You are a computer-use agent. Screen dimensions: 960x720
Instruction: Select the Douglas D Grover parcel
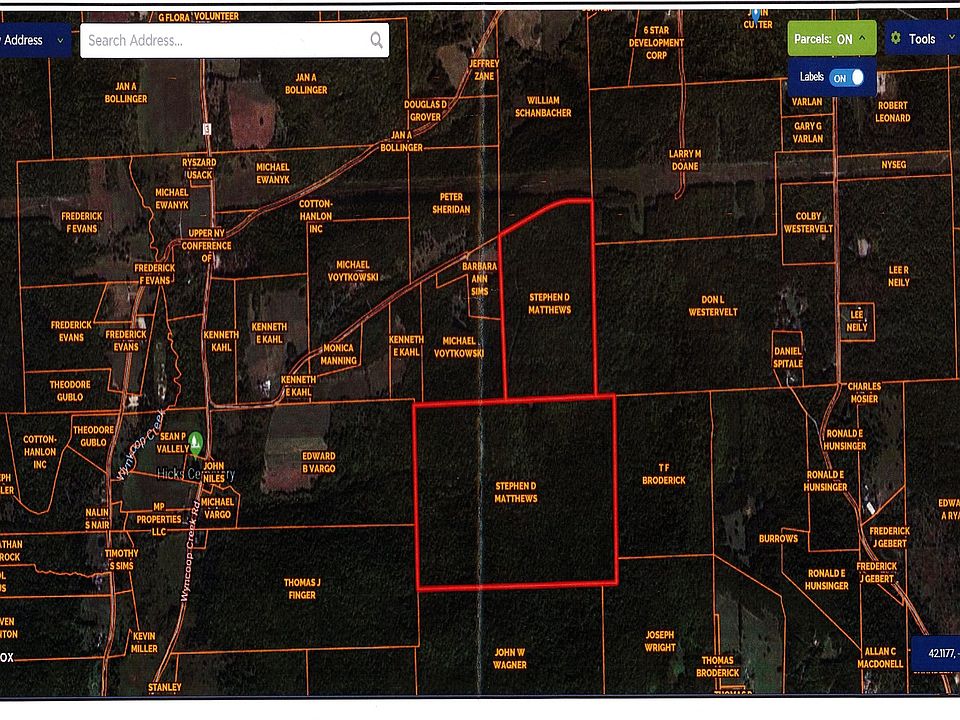tap(425, 111)
